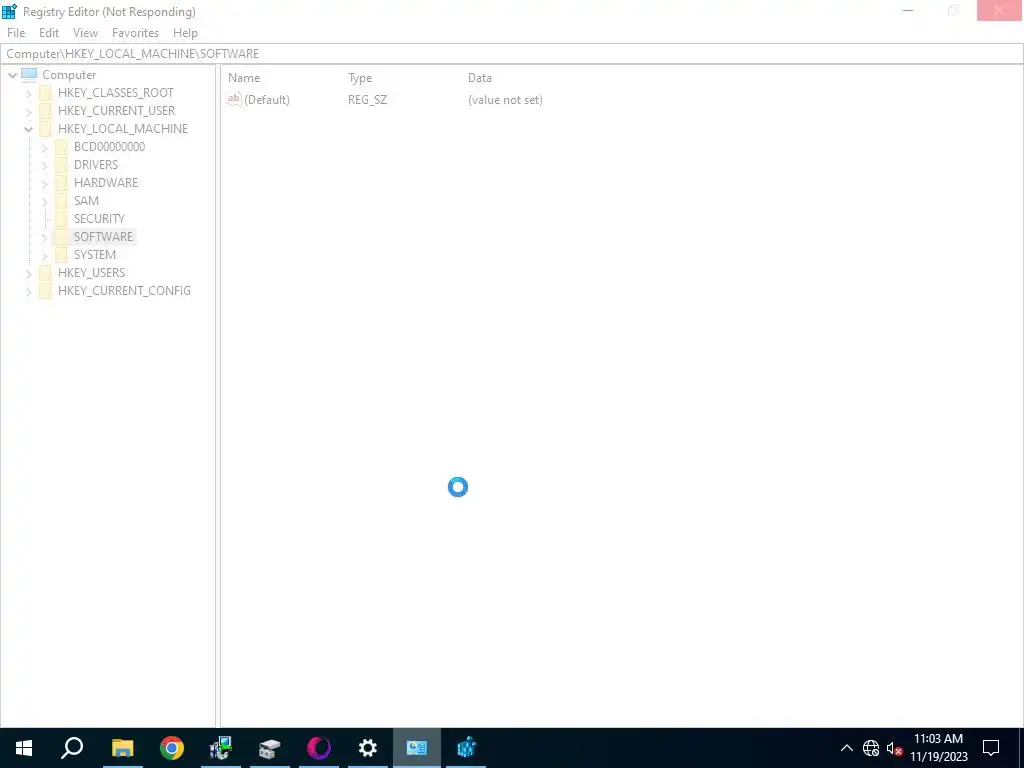Screen dimensions: 1024x768
Task: Click the REG_SZ type cell
Action: pyautogui.click(x=367, y=100)
